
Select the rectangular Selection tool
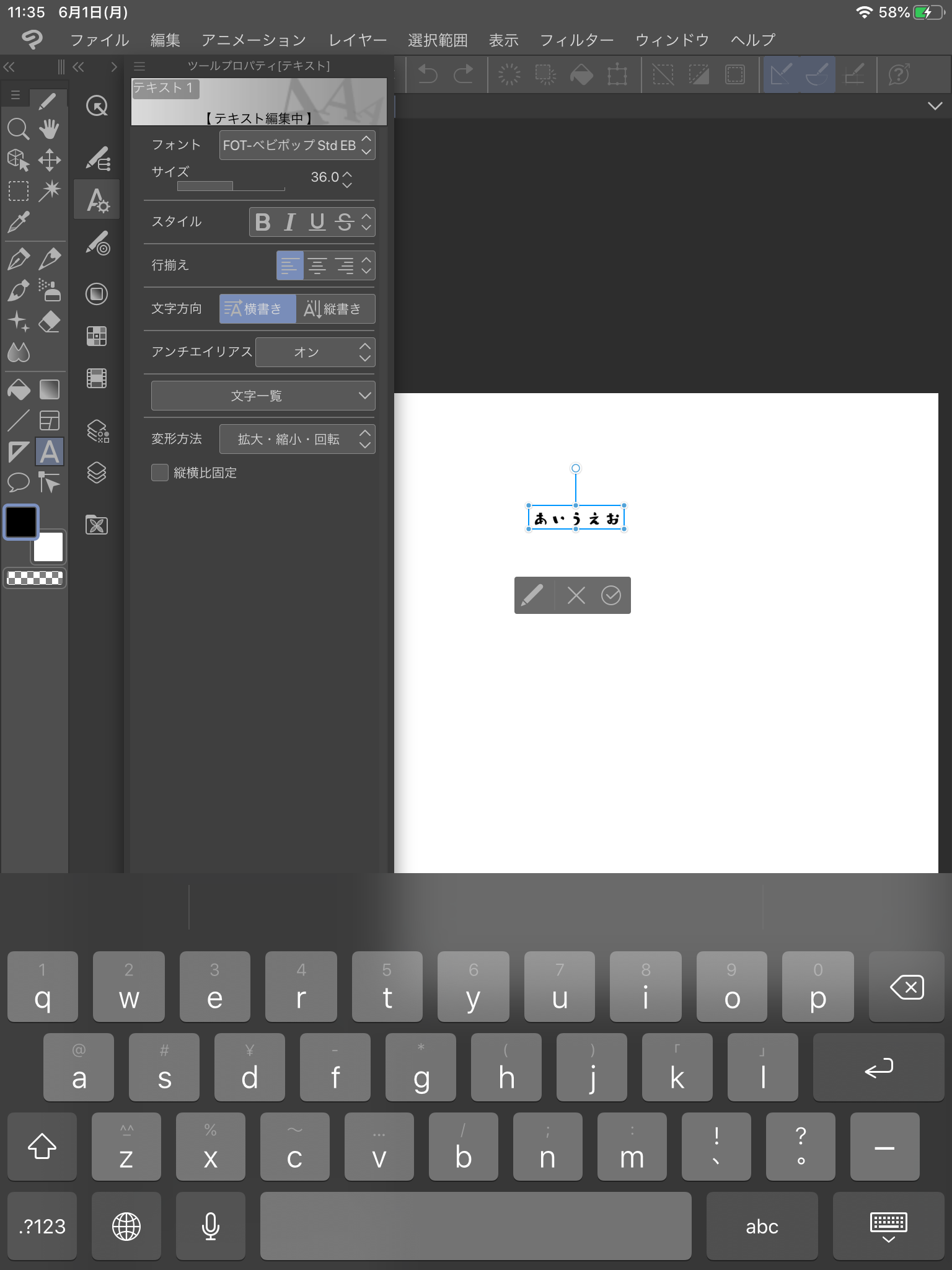(x=18, y=191)
